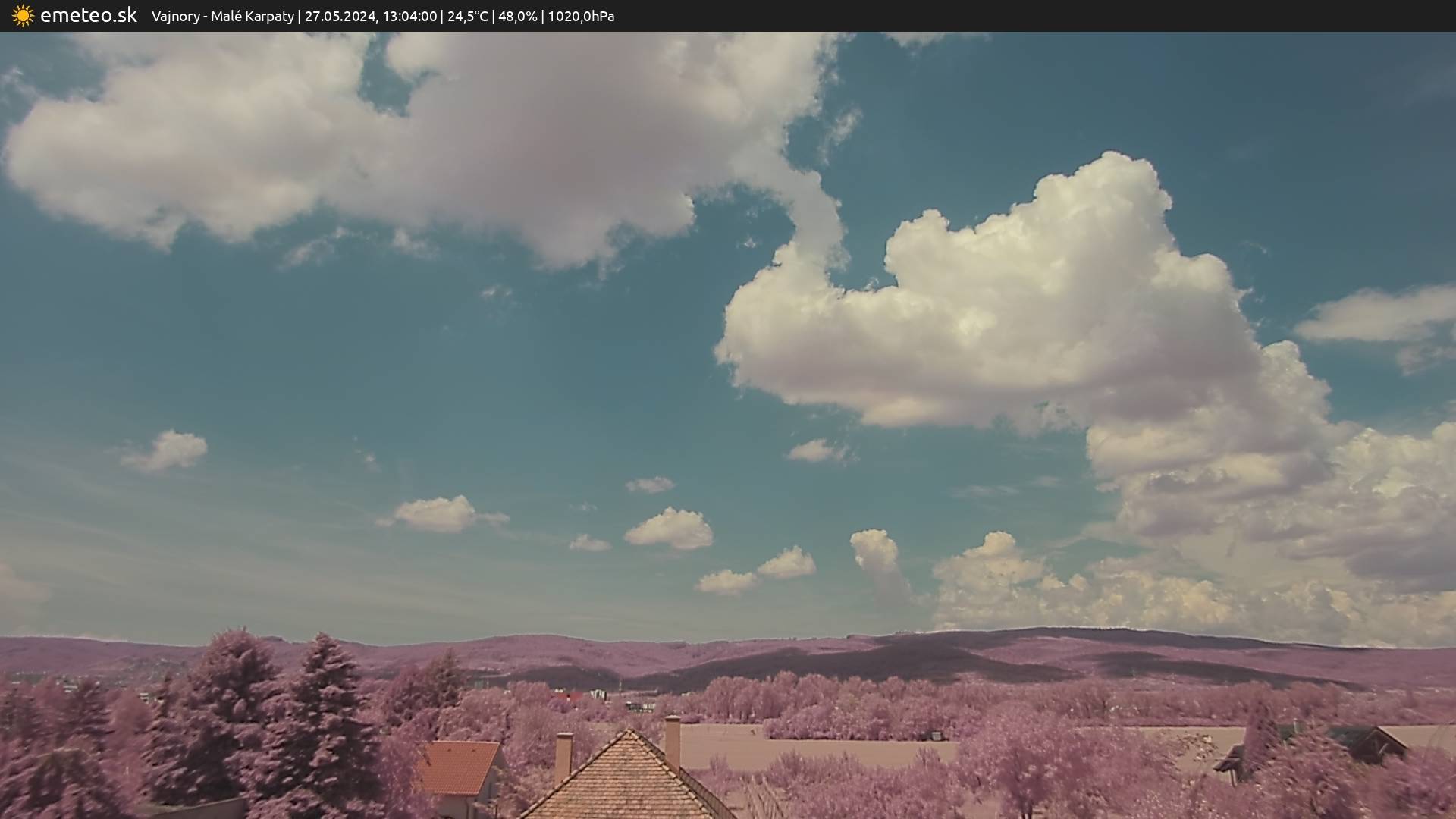The height and width of the screenshot is (819, 1456).
Task: Click the 1020,0hPa pressure reading
Action: point(581,17)
